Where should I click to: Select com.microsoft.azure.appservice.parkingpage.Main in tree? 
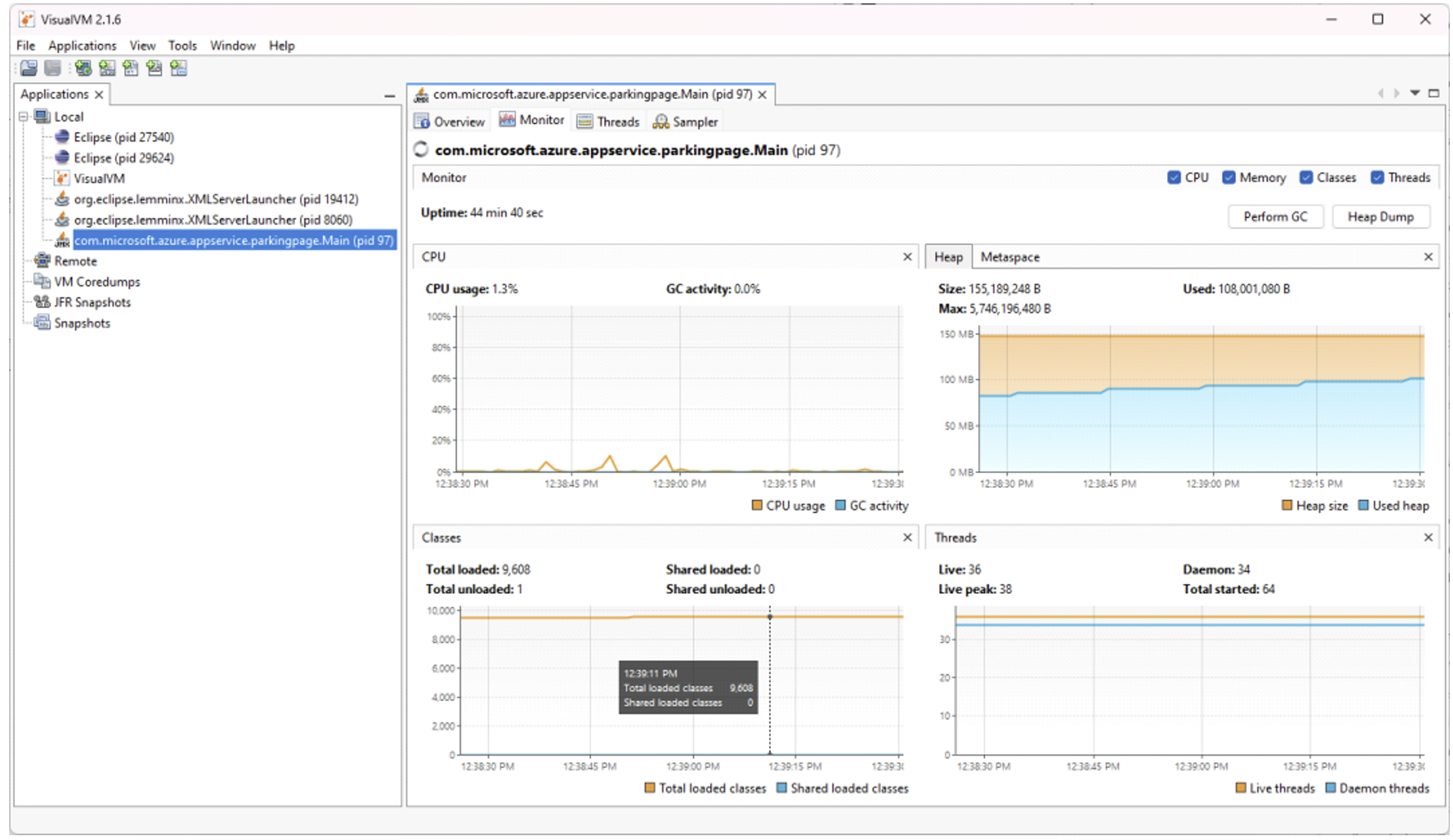(234, 240)
